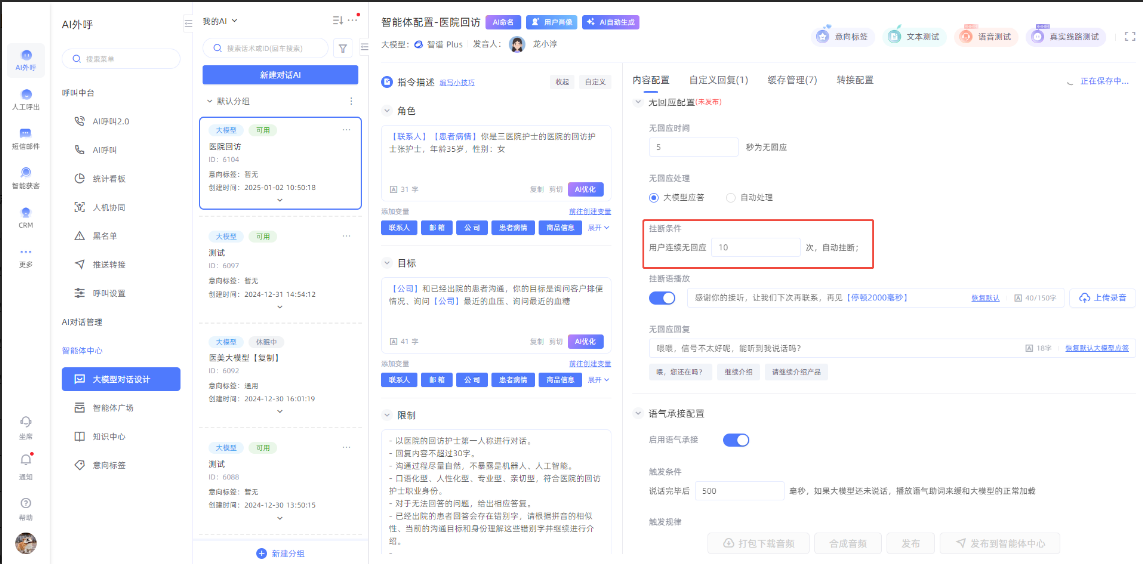The width and height of the screenshot is (1143, 564).
Task: Select the 医美大模型【复制】 AI card
Action: click(280, 370)
